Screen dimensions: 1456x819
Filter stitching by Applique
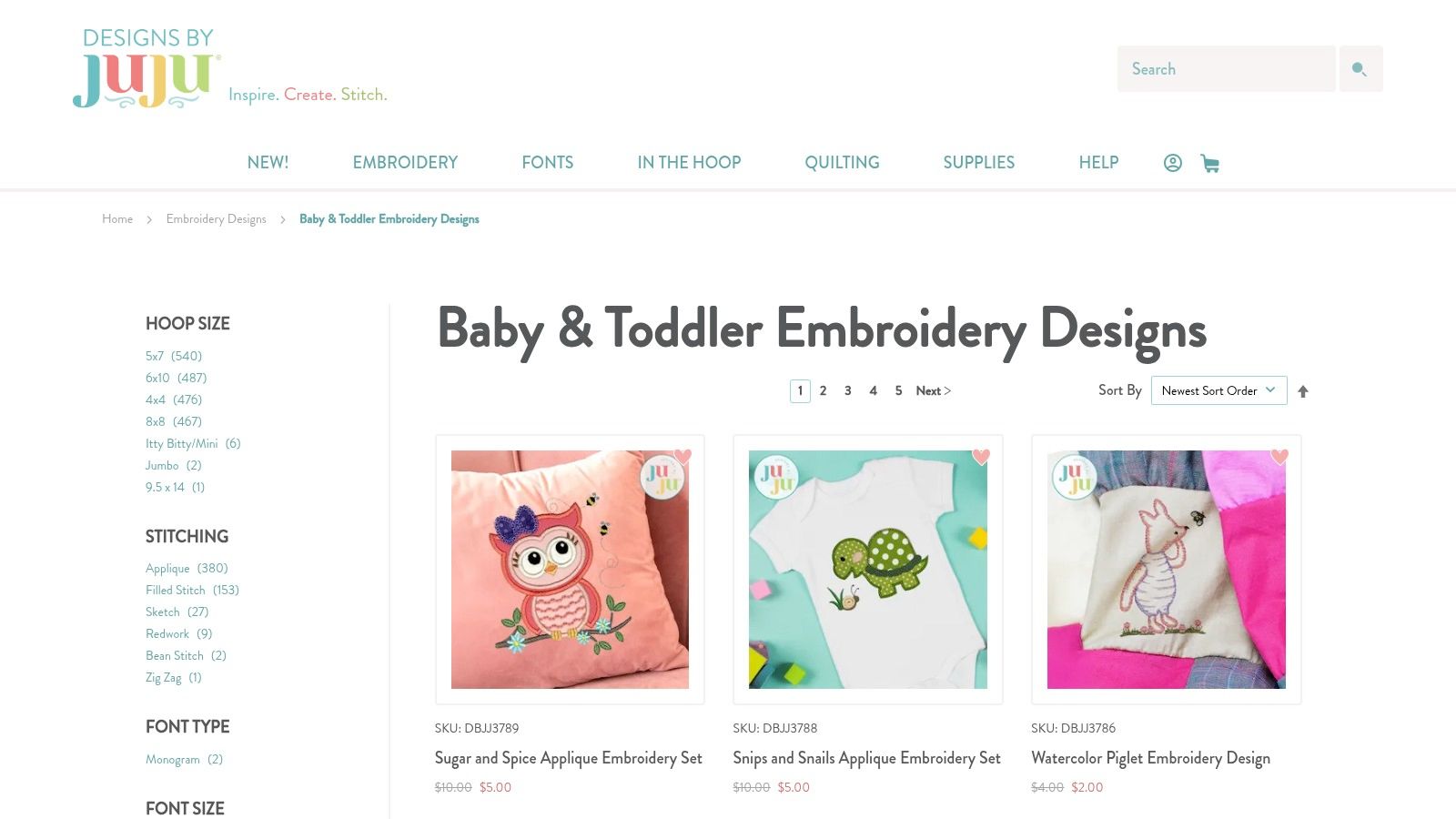187,568
